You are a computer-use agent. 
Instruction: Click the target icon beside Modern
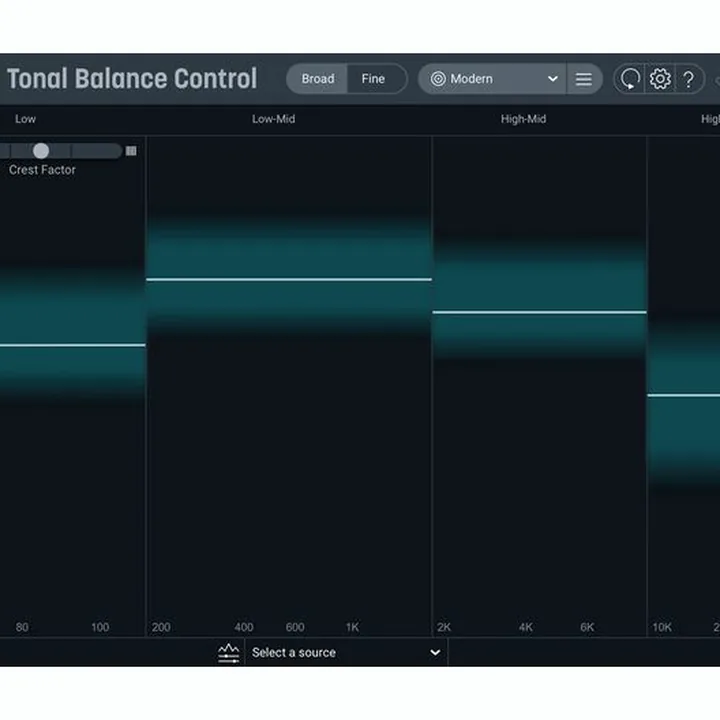438,79
